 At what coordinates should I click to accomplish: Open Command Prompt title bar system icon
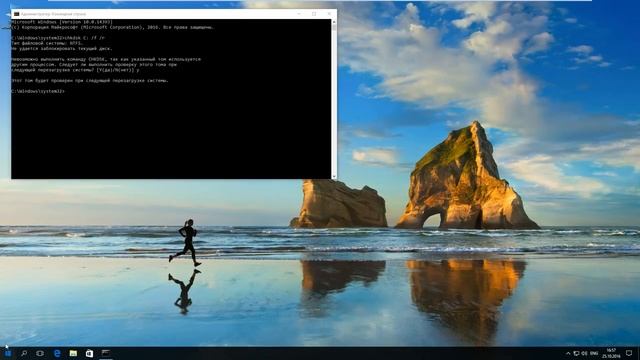coord(16,14)
